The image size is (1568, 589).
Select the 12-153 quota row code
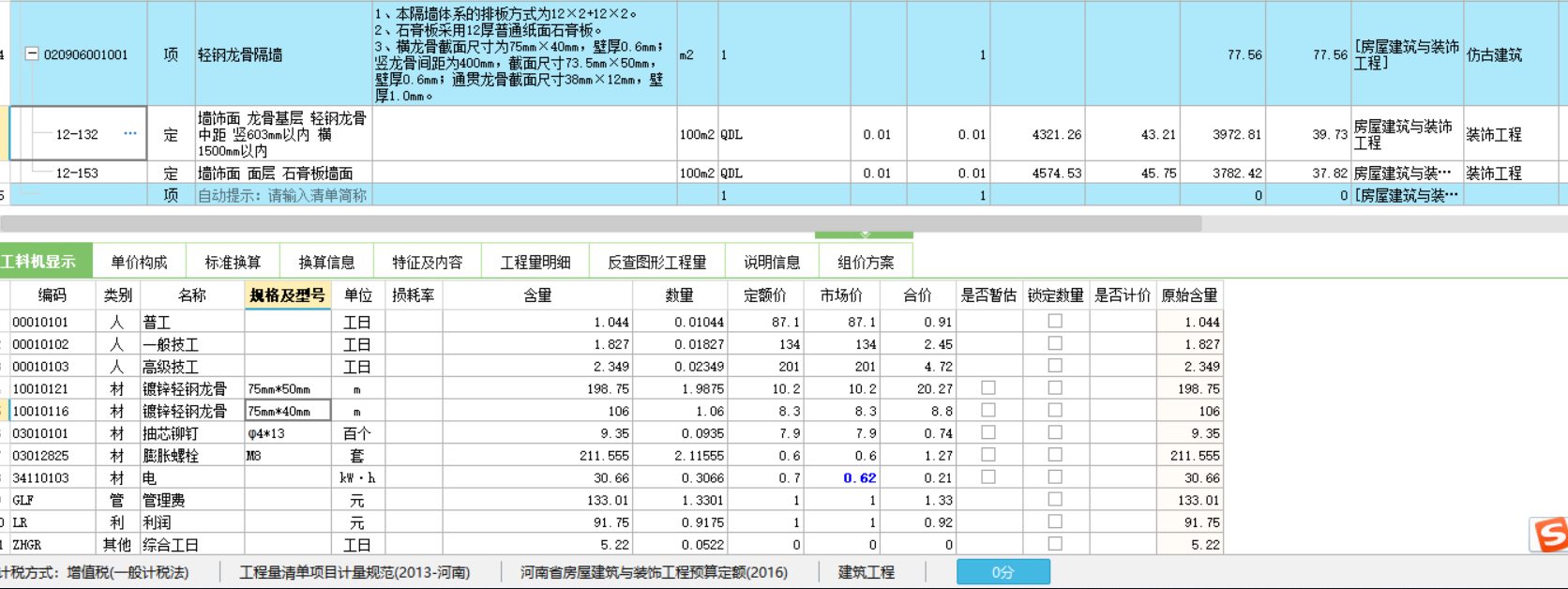coord(77,173)
